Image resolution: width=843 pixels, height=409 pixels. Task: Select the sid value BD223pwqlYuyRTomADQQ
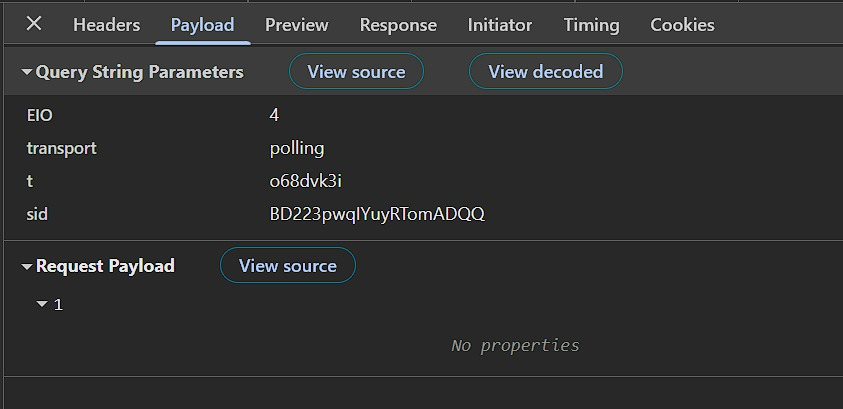(377, 214)
